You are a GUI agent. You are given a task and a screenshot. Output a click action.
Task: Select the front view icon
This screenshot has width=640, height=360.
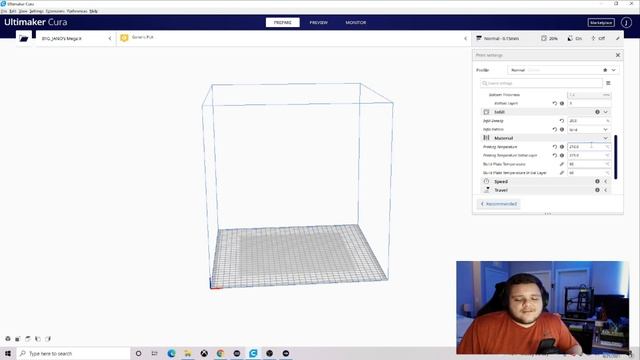(x=18, y=339)
